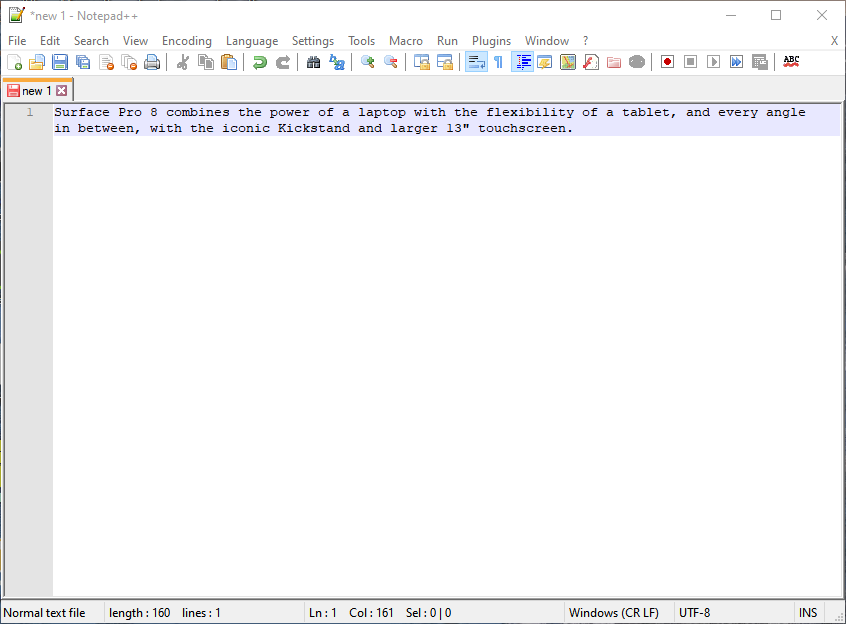The image size is (846, 624).
Task: Open the ? help menu
Action: 585,41
